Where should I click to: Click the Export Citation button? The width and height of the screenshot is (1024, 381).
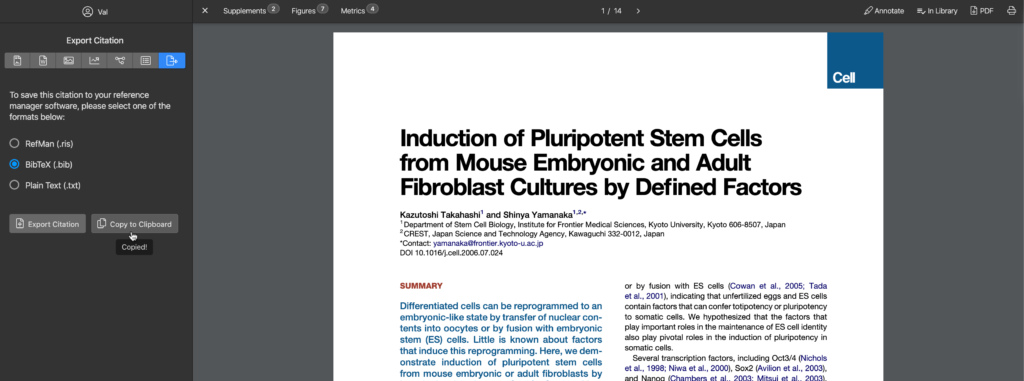pyautogui.click(x=47, y=224)
